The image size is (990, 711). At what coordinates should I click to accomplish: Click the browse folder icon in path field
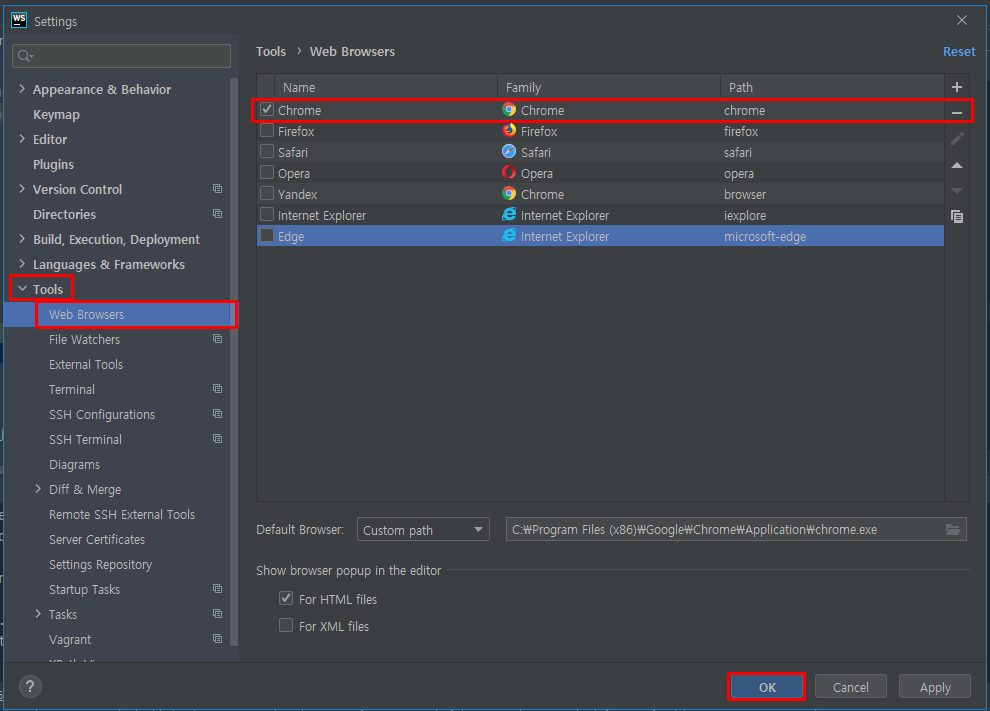(953, 530)
